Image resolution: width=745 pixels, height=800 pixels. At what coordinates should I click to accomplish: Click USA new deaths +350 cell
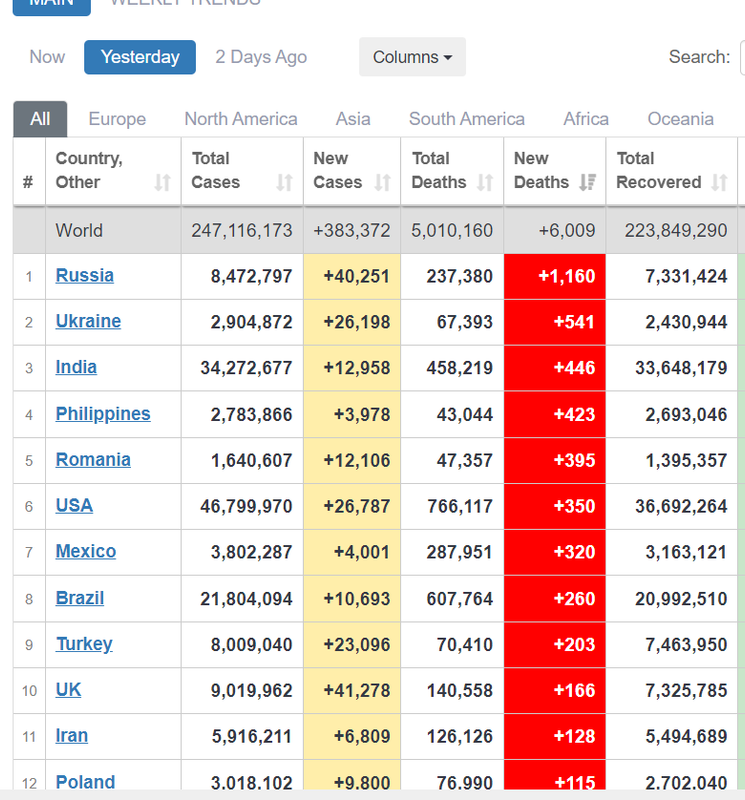pos(555,506)
